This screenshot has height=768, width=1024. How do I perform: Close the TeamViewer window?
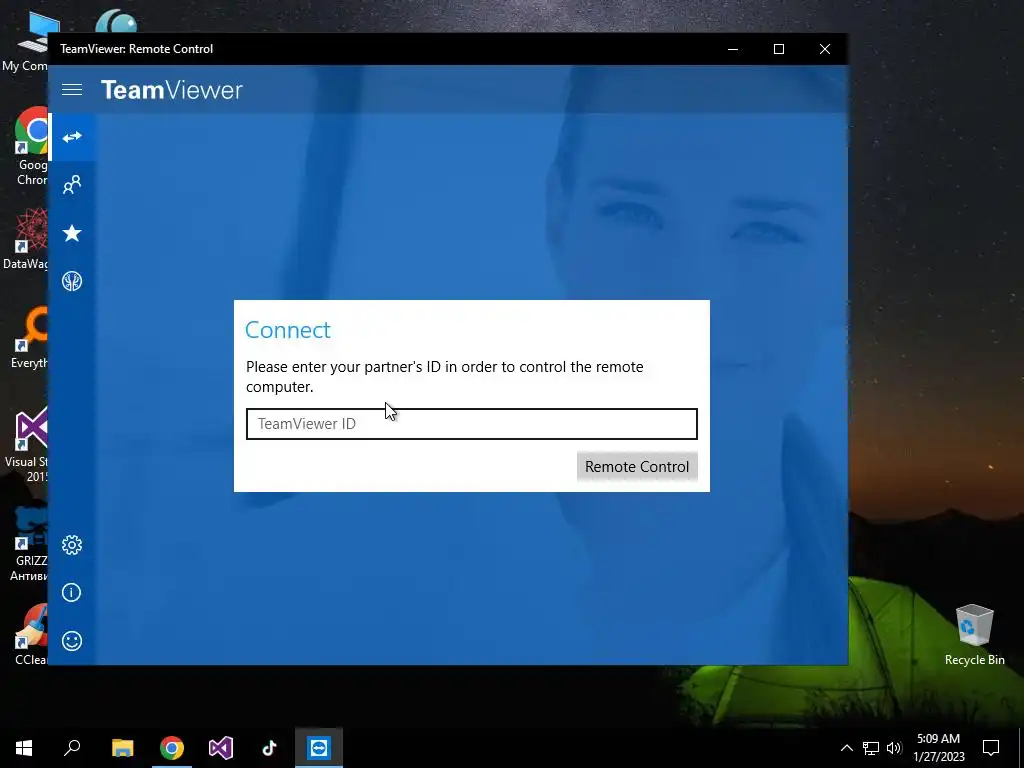point(825,49)
